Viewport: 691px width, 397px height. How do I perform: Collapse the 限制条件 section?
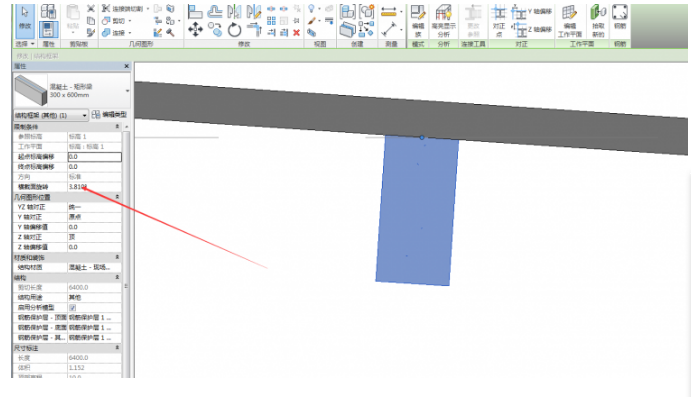pos(117,127)
